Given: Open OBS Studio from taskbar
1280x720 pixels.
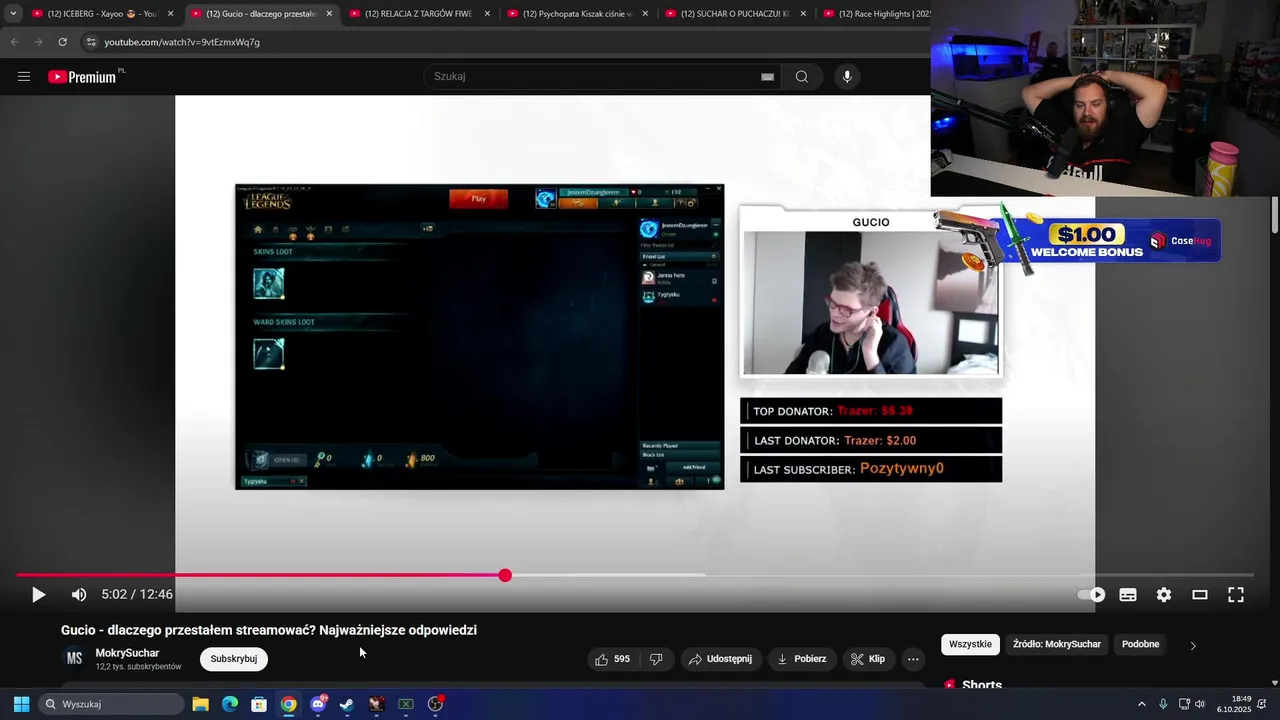Looking at the screenshot, I should [435, 704].
